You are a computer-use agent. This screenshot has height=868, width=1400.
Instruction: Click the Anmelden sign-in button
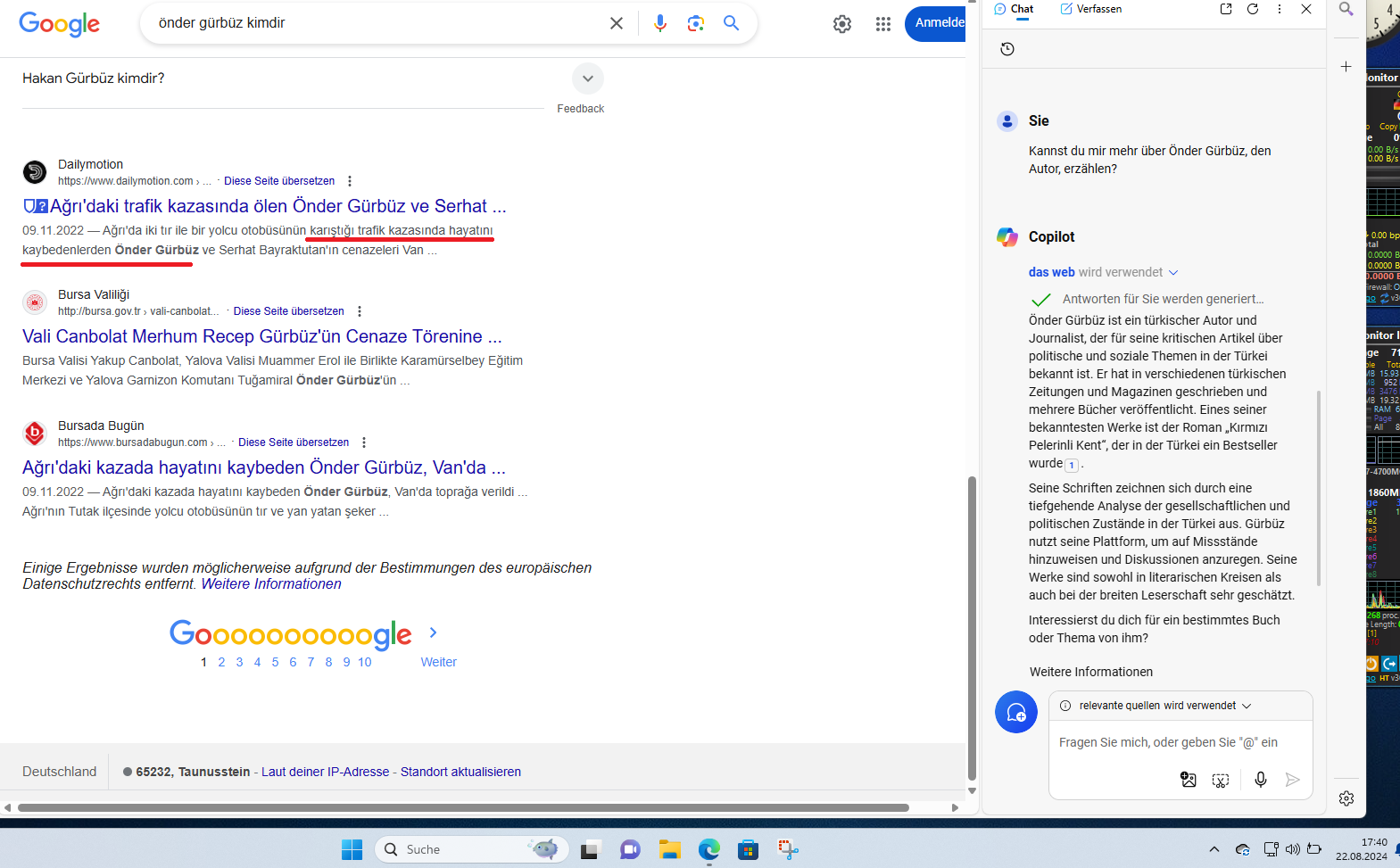pyautogui.click(x=937, y=23)
